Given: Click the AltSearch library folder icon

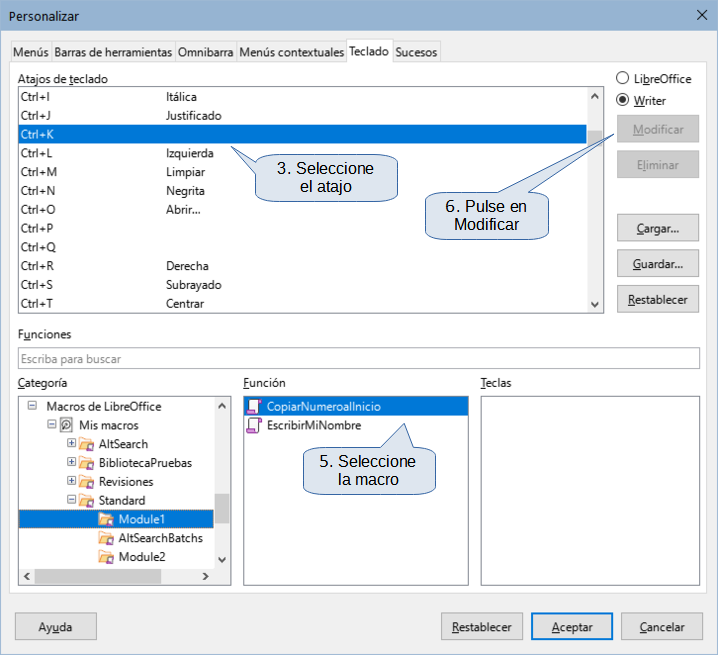Looking at the screenshot, I should (x=86, y=444).
